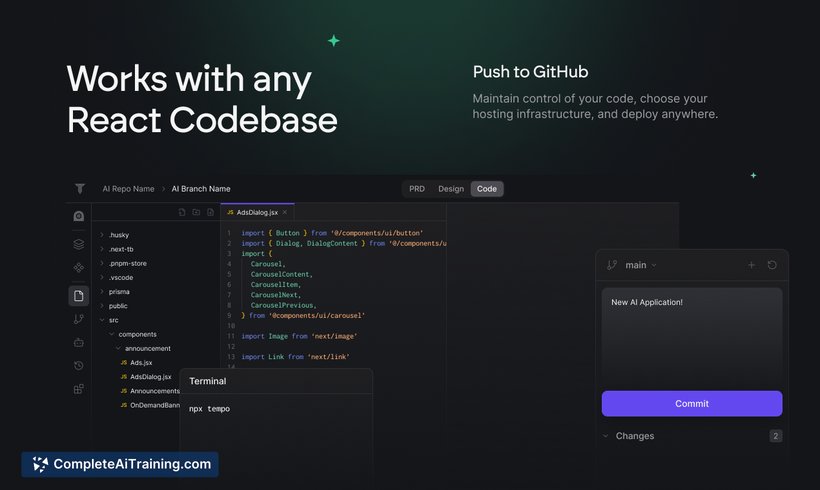Click code line 11 'import Image'

point(299,336)
